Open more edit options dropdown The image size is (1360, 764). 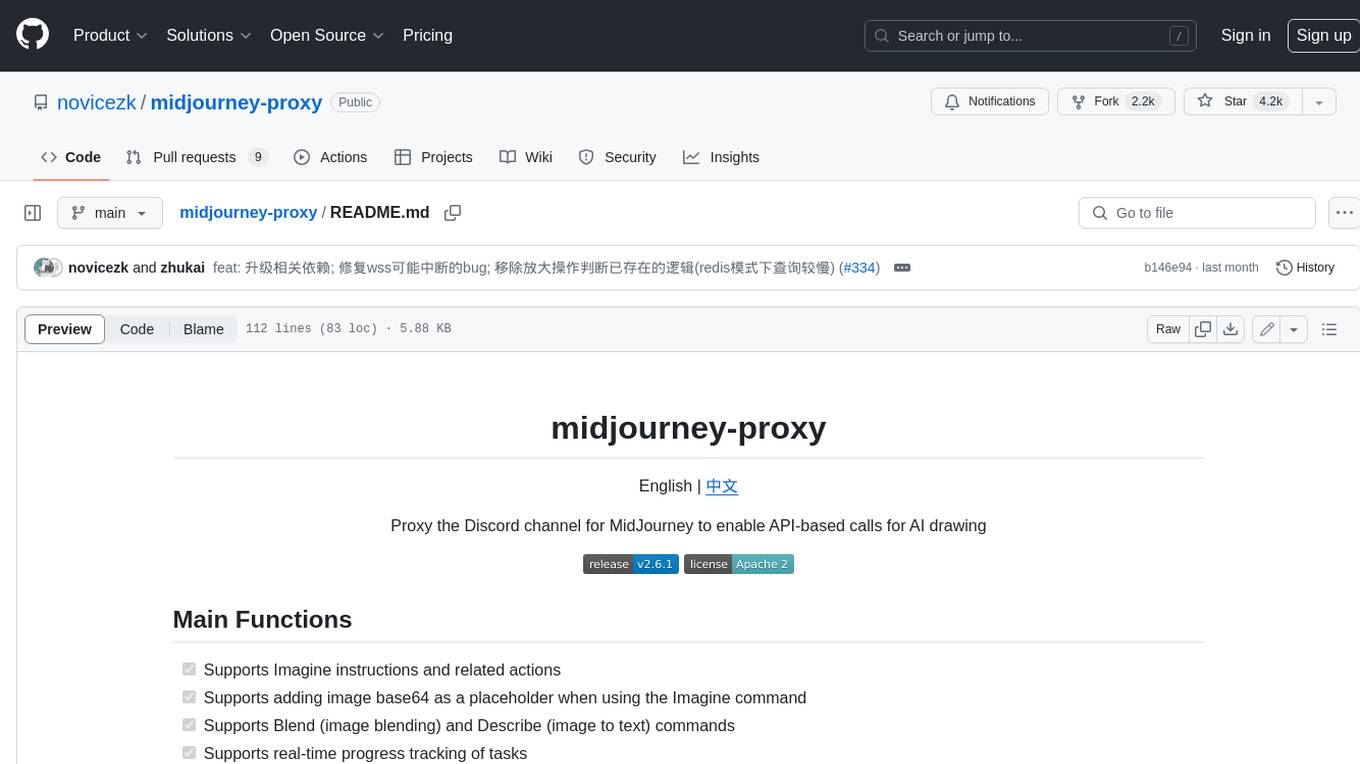click(1294, 329)
